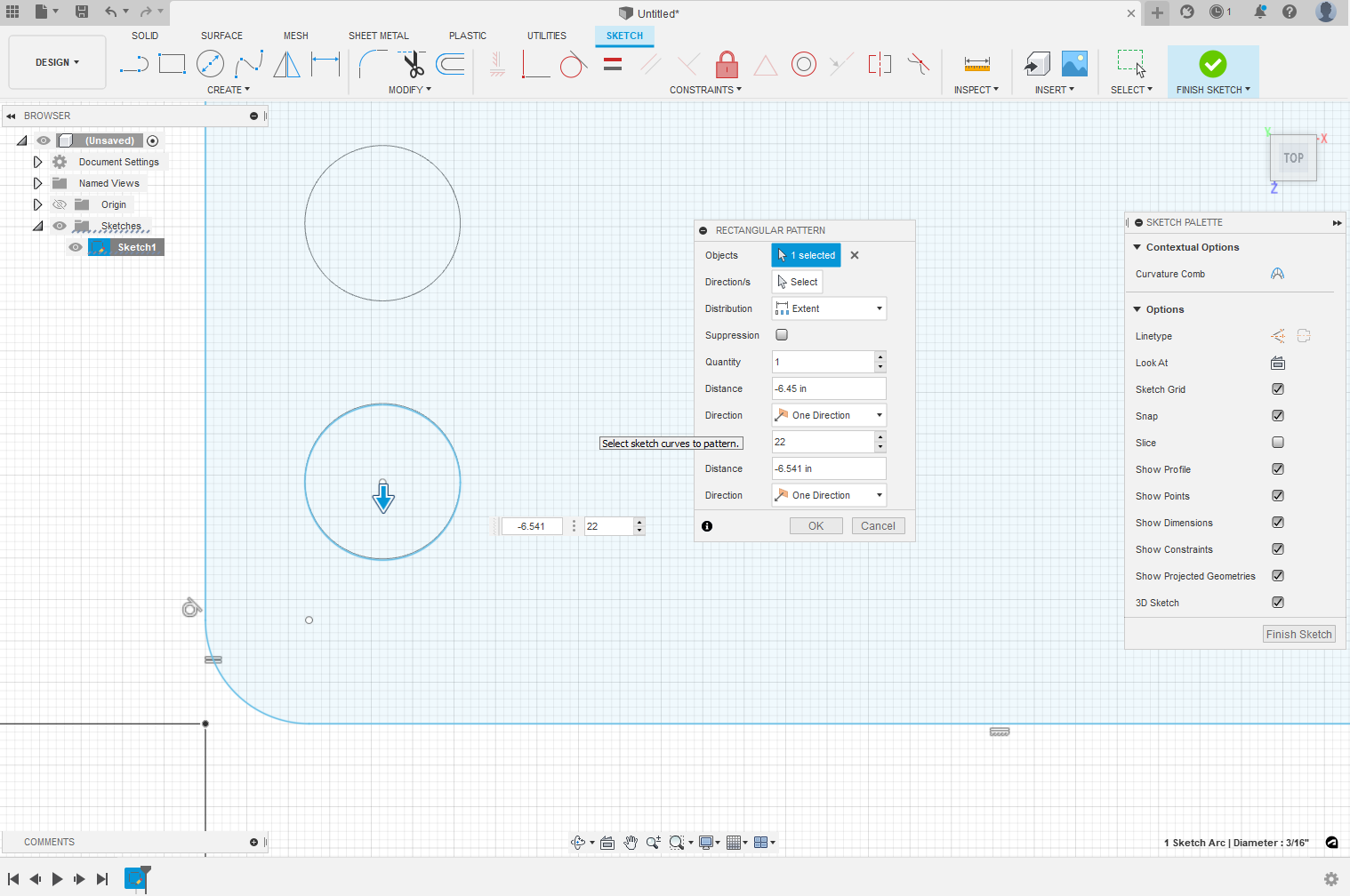Switch to the SURFACE tab

pos(221,36)
